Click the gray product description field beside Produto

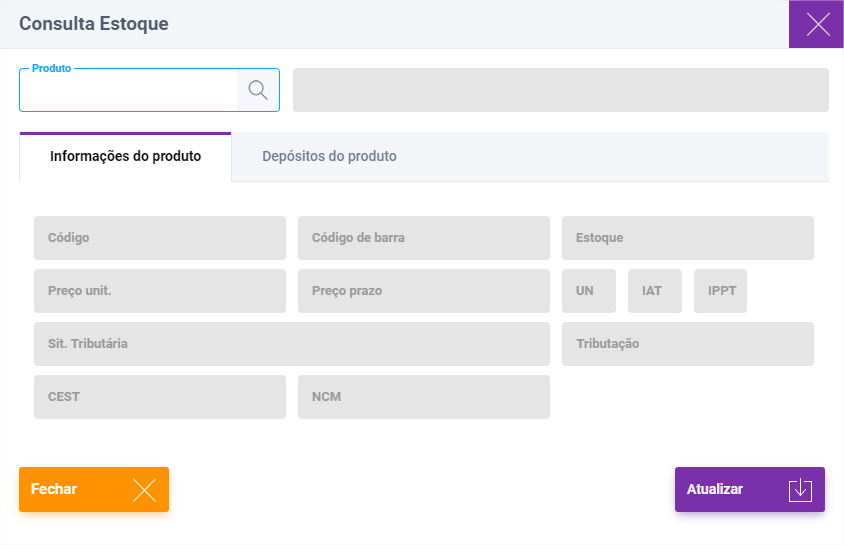point(561,90)
